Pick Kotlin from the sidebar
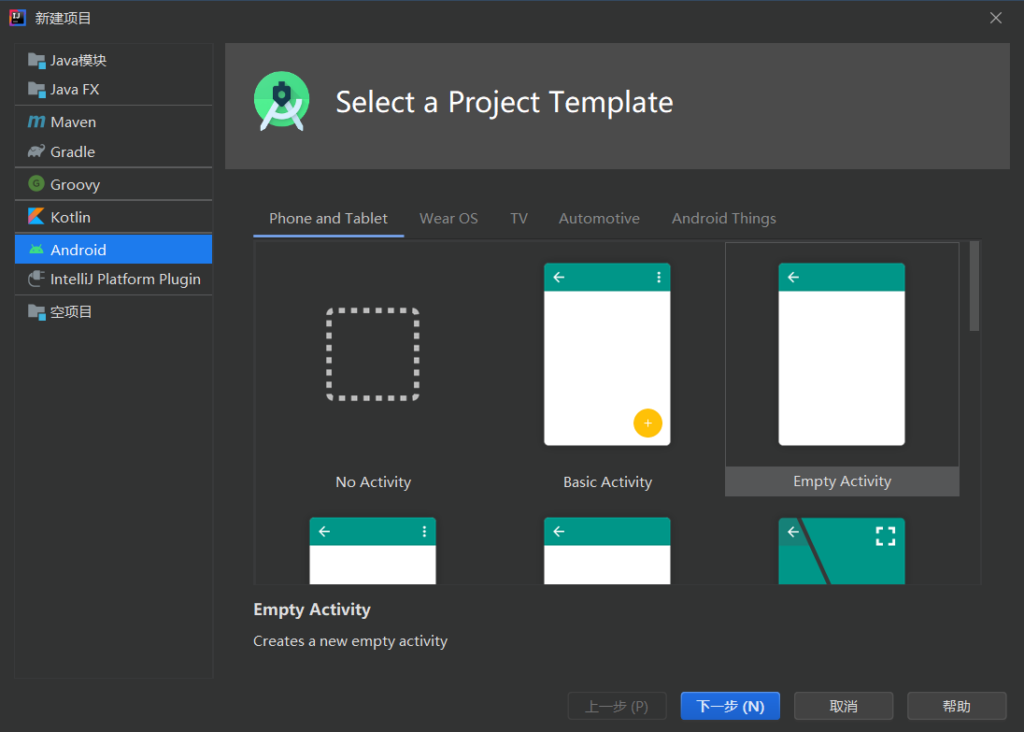This screenshot has width=1024, height=732. (114, 217)
